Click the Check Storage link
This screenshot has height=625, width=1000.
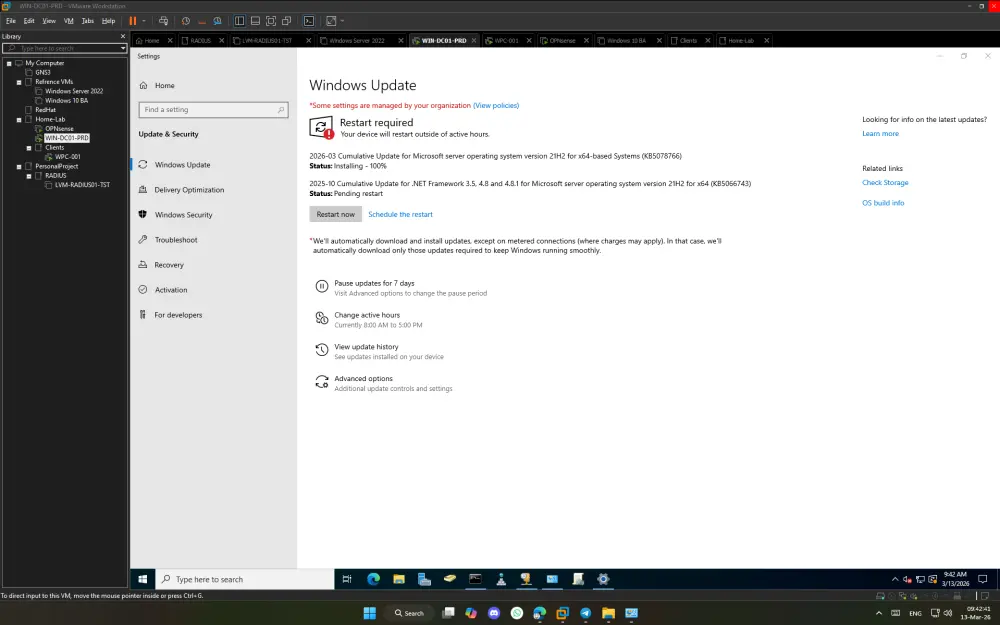pyautogui.click(x=885, y=182)
